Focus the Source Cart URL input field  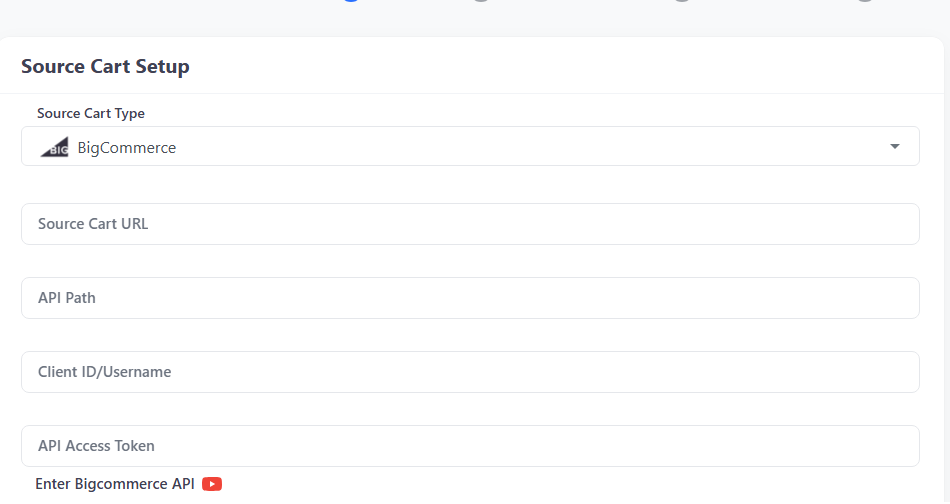470,224
